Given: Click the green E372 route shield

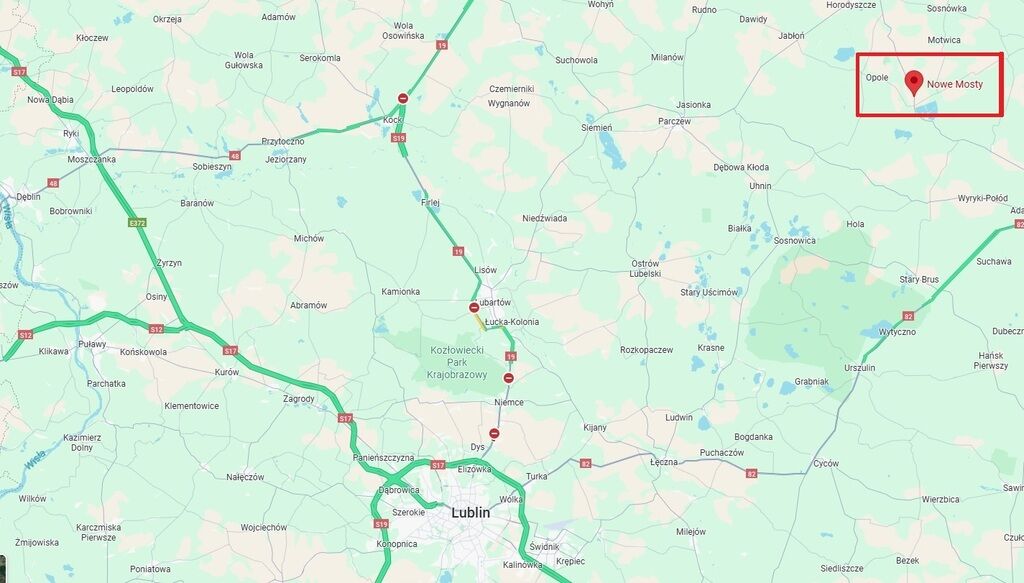Looking at the screenshot, I should 137,223.
